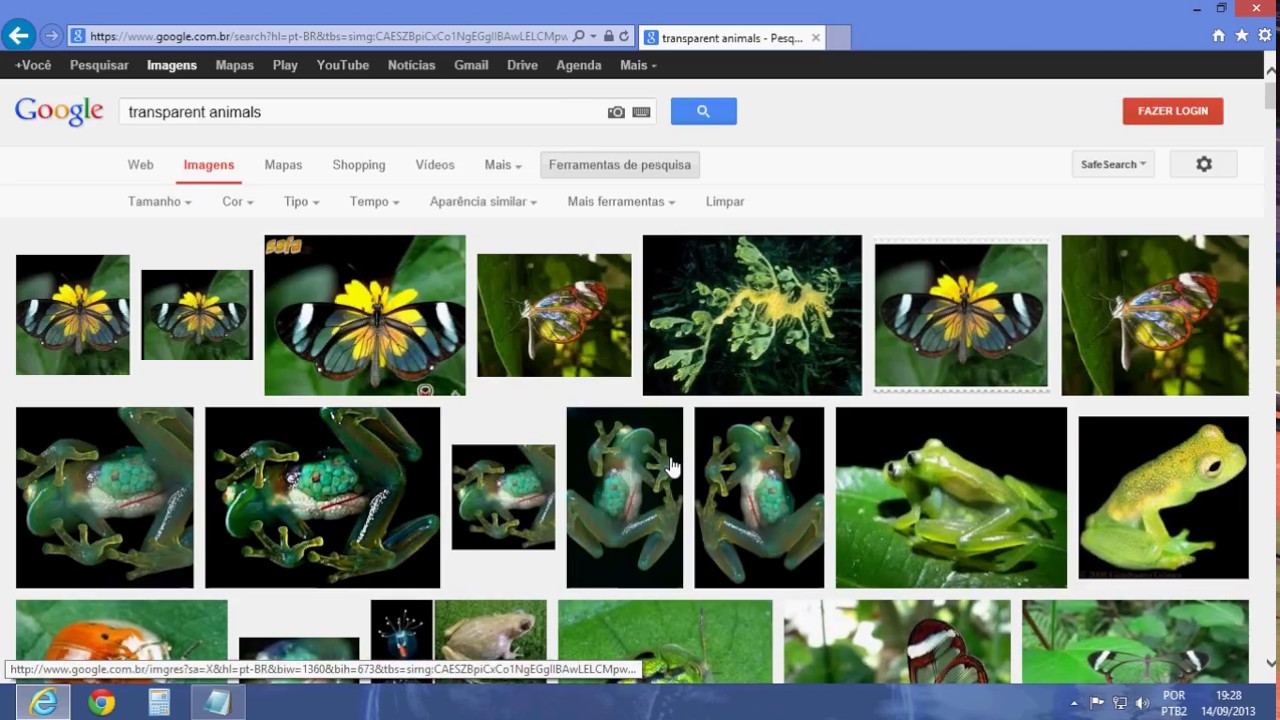Switch to the Mapas search tab
Image resolution: width=1280 pixels, height=720 pixels.
tap(283, 165)
